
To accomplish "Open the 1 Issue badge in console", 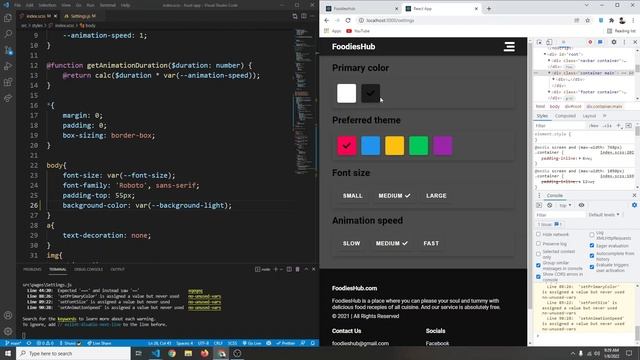I will coord(550,224).
